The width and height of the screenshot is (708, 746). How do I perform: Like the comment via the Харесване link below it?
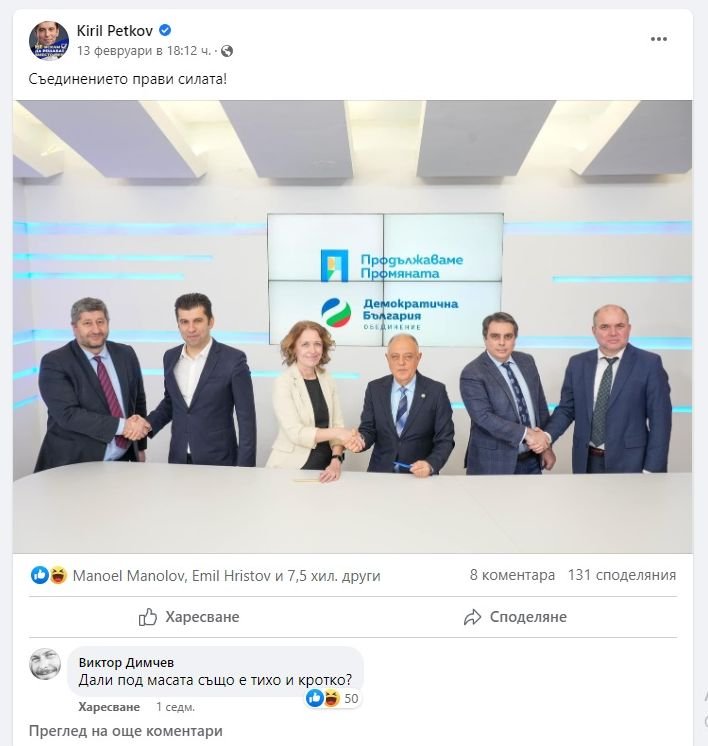click(x=109, y=707)
